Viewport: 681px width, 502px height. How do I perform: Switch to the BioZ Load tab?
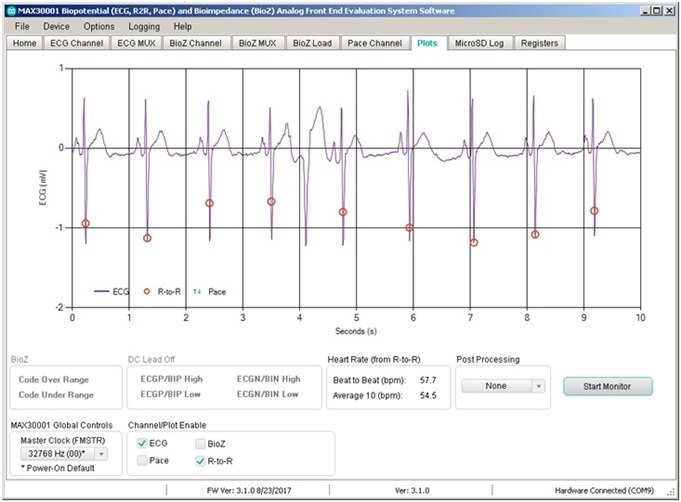[312, 43]
